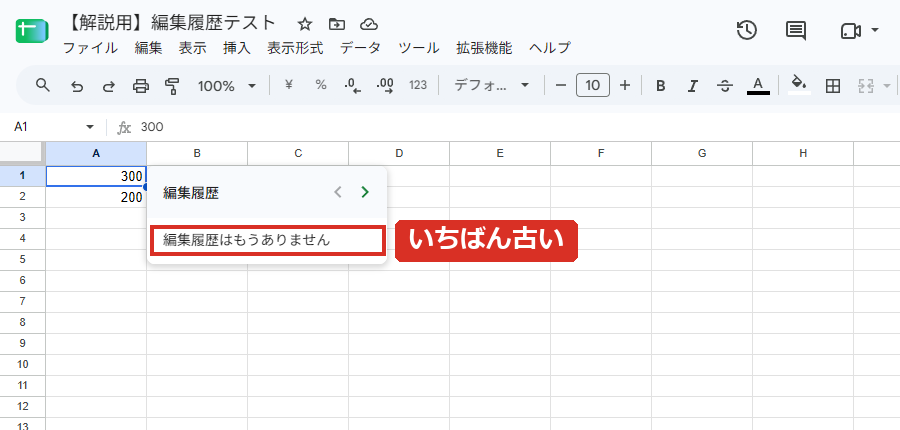Toggle italic formatting

tap(693, 86)
